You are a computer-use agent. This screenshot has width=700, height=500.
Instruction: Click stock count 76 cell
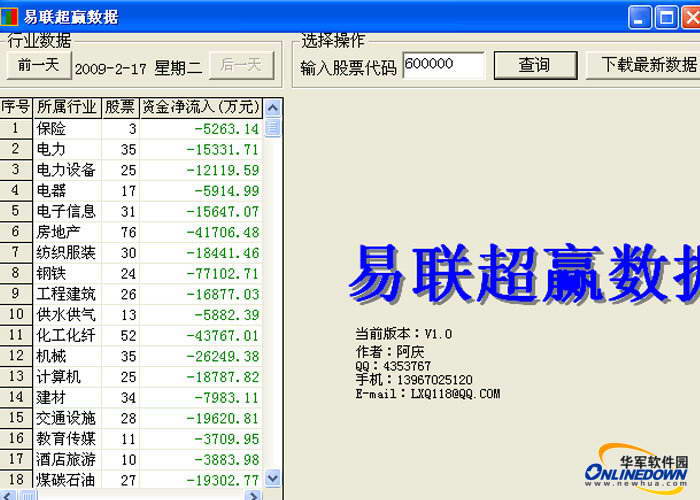pyautogui.click(x=120, y=232)
